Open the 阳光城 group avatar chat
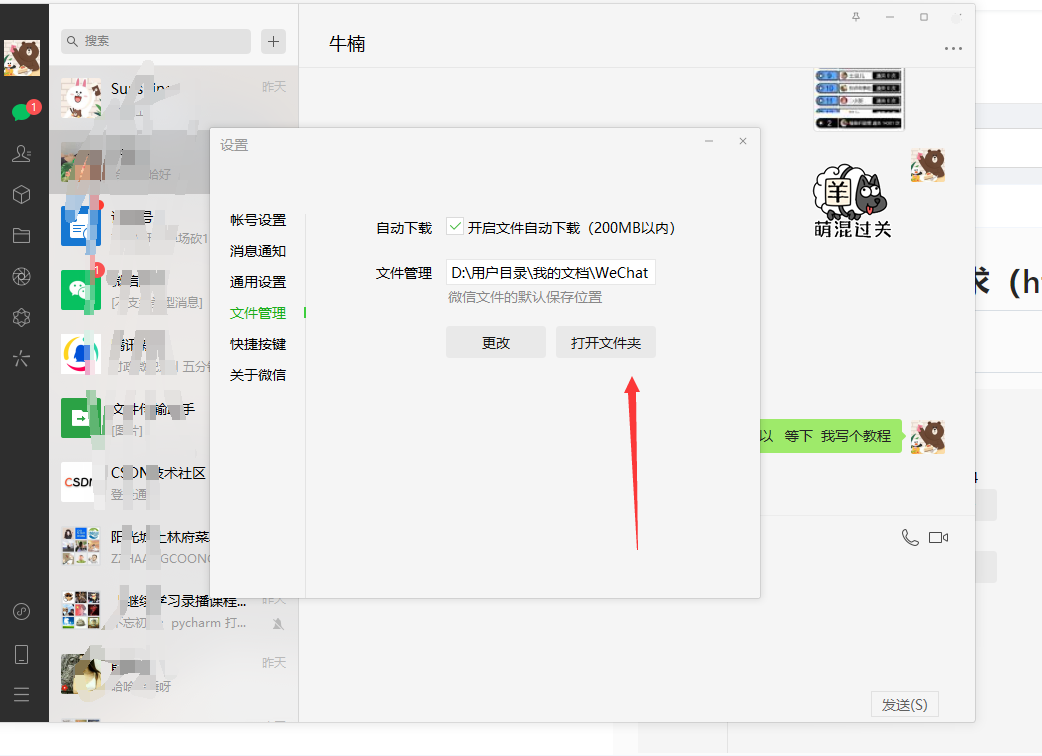The image size is (1042, 756). tap(80, 546)
